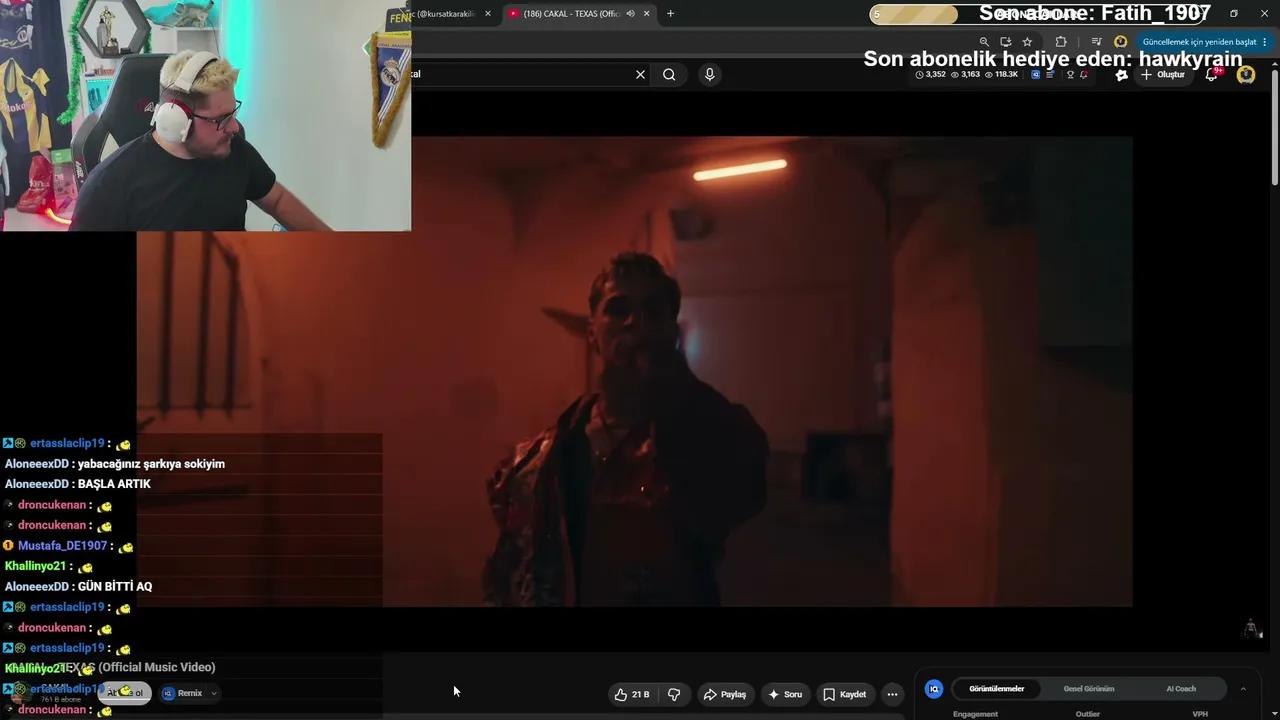Collapse the vidIQ panel with the chevron
This screenshot has height=720, width=1280.
pyautogui.click(x=1243, y=689)
